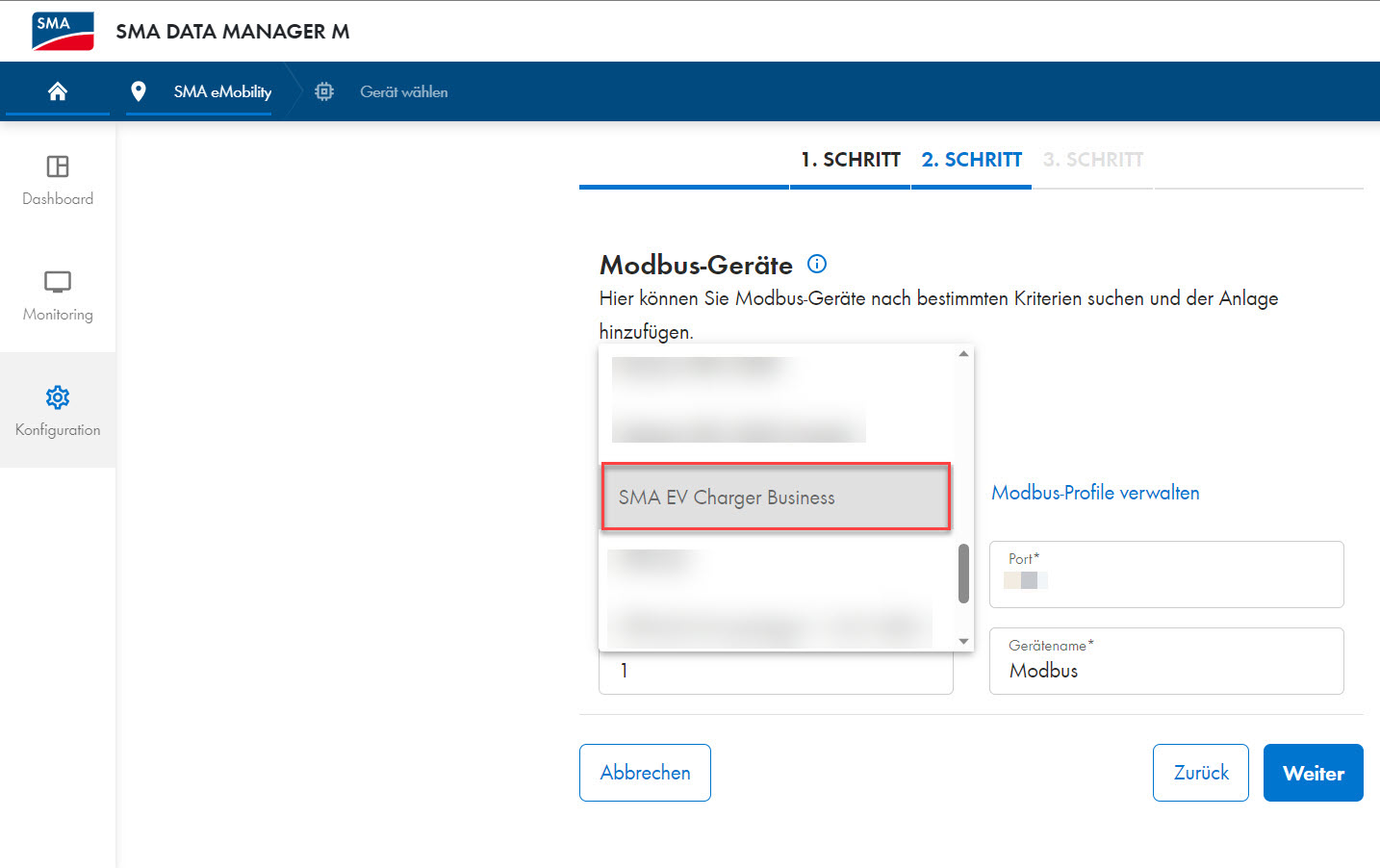Open the Dashboard label in the sidebar
1380x868 pixels.
click(58, 199)
